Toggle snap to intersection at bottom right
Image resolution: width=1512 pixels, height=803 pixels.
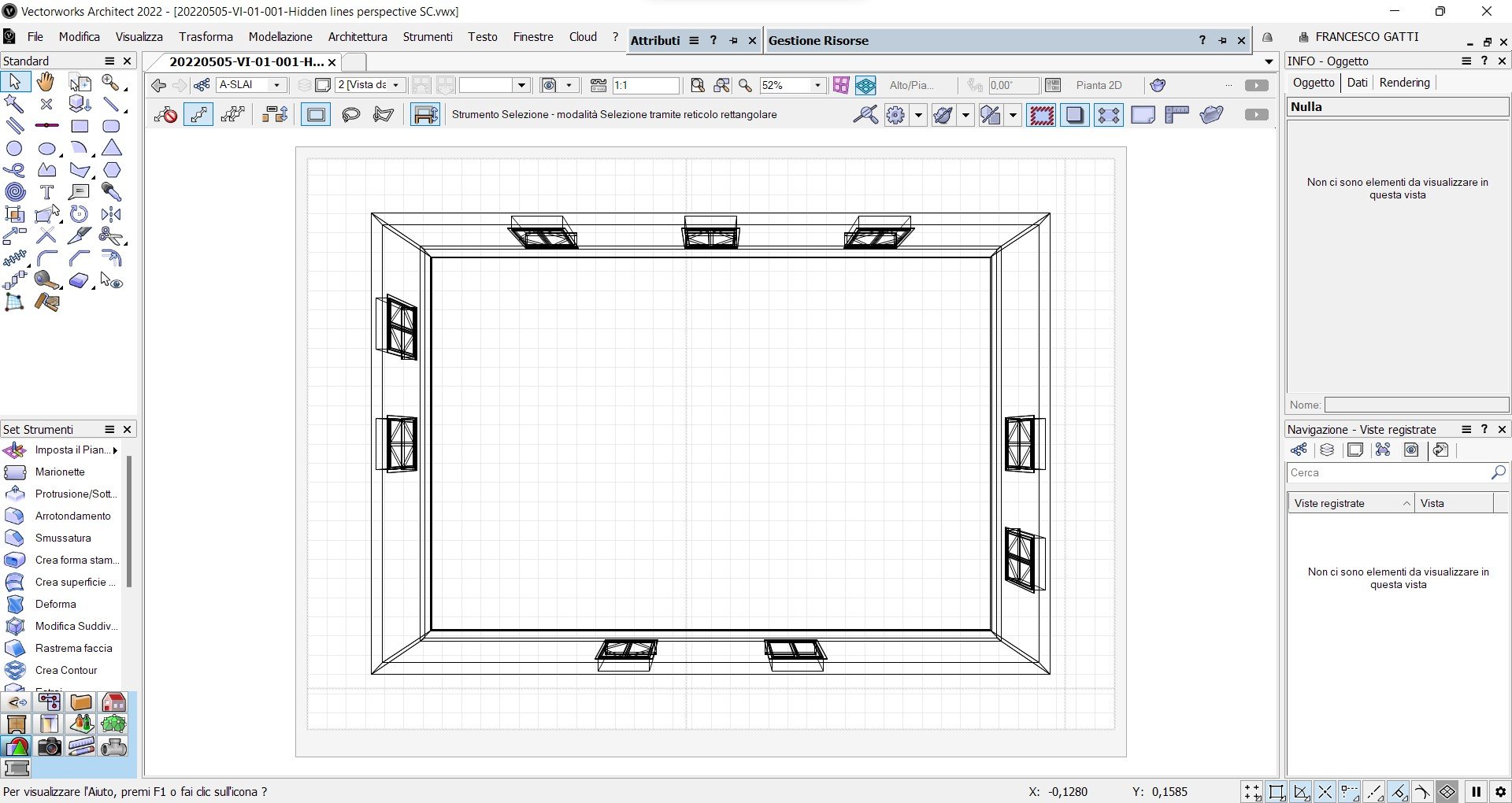[x=1326, y=792]
